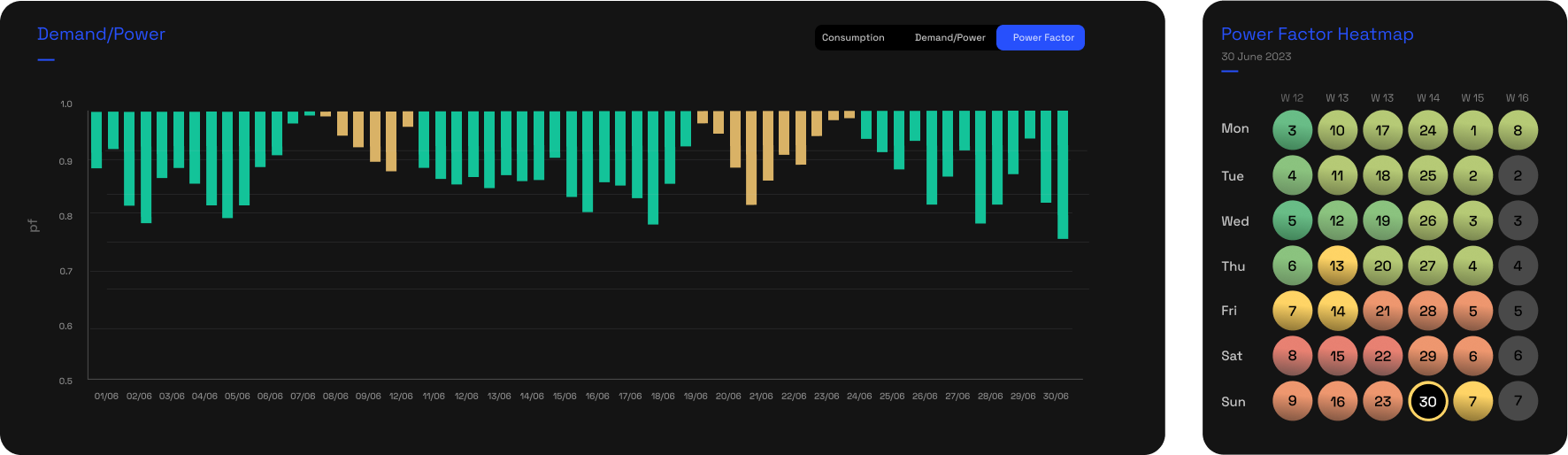Click the '30 June 2023' date subtitle
This screenshot has width=1568, height=455.
(x=1256, y=57)
